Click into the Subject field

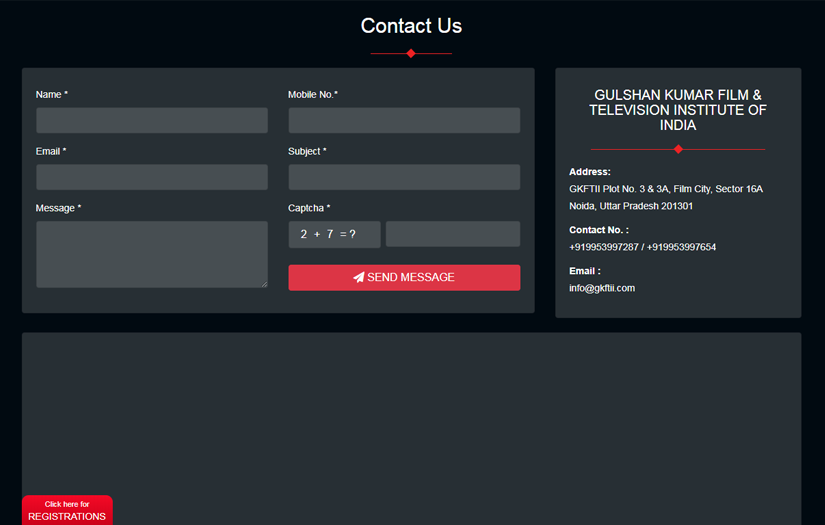[x=404, y=177]
